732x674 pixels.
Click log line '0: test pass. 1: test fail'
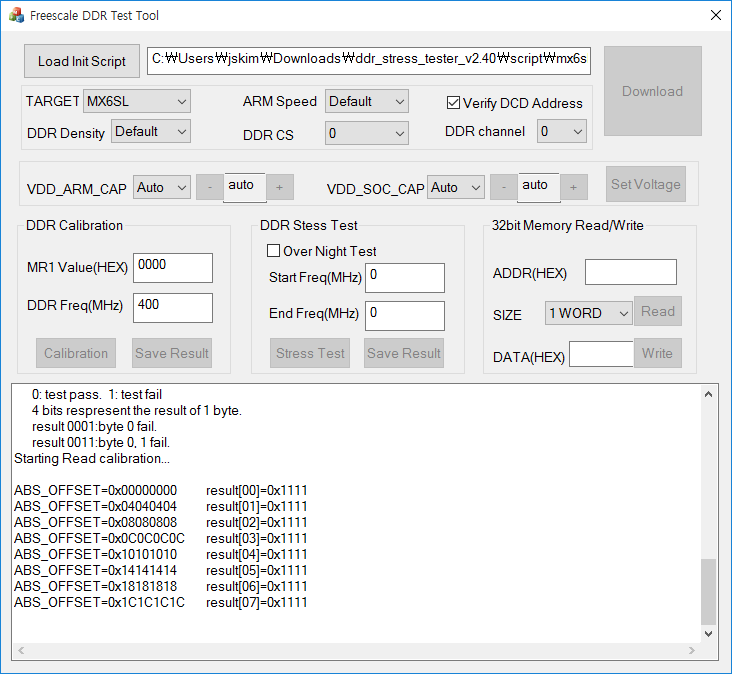97,394
